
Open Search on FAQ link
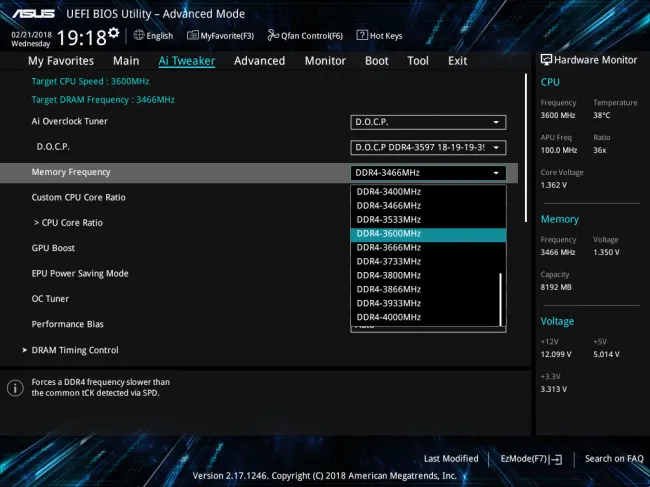pos(614,459)
